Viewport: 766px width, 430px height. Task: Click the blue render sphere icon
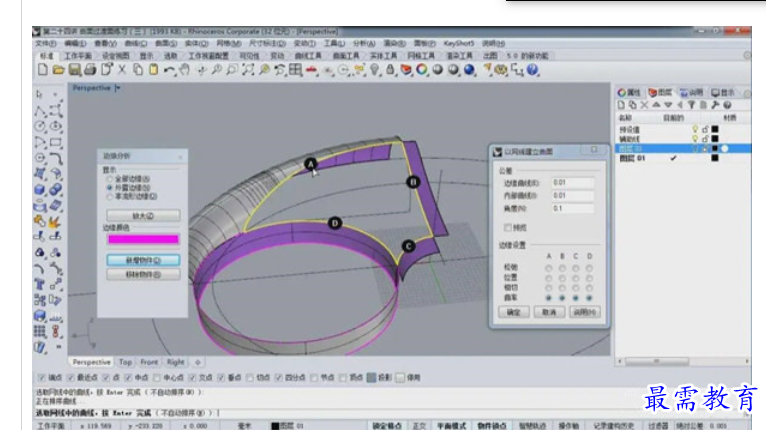(469, 70)
